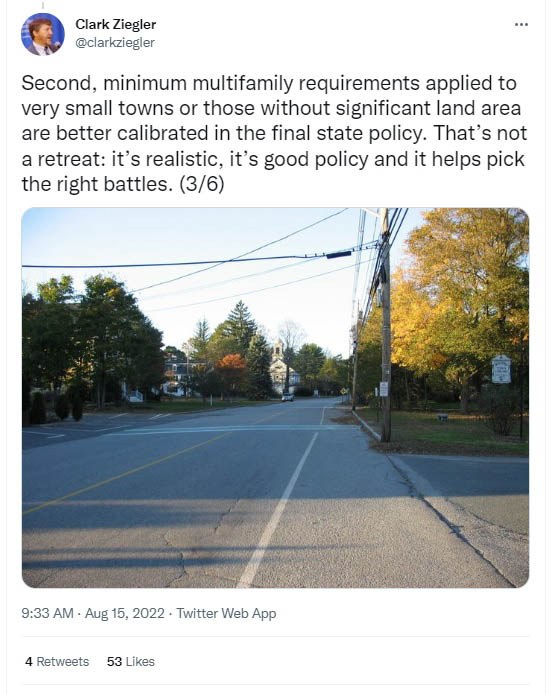This screenshot has width=556, height=694.
Task: Open the Clark Ziegler display name
Action: tap(116, 24)
